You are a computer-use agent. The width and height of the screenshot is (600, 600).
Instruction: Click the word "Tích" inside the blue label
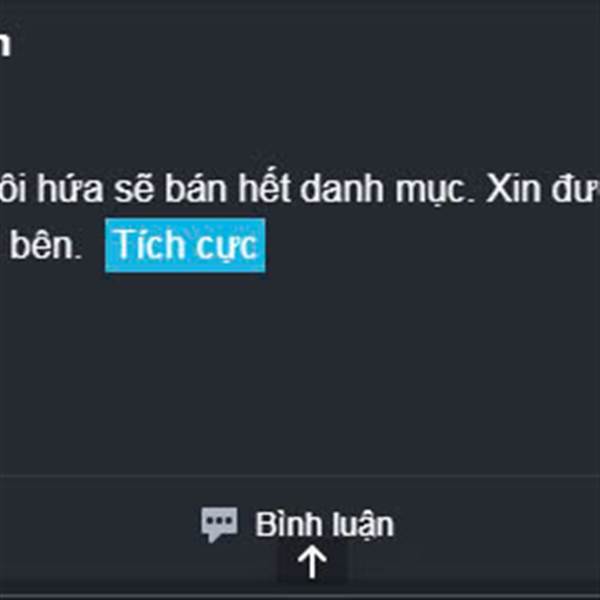pyautogui.click(x=147, y=244)
